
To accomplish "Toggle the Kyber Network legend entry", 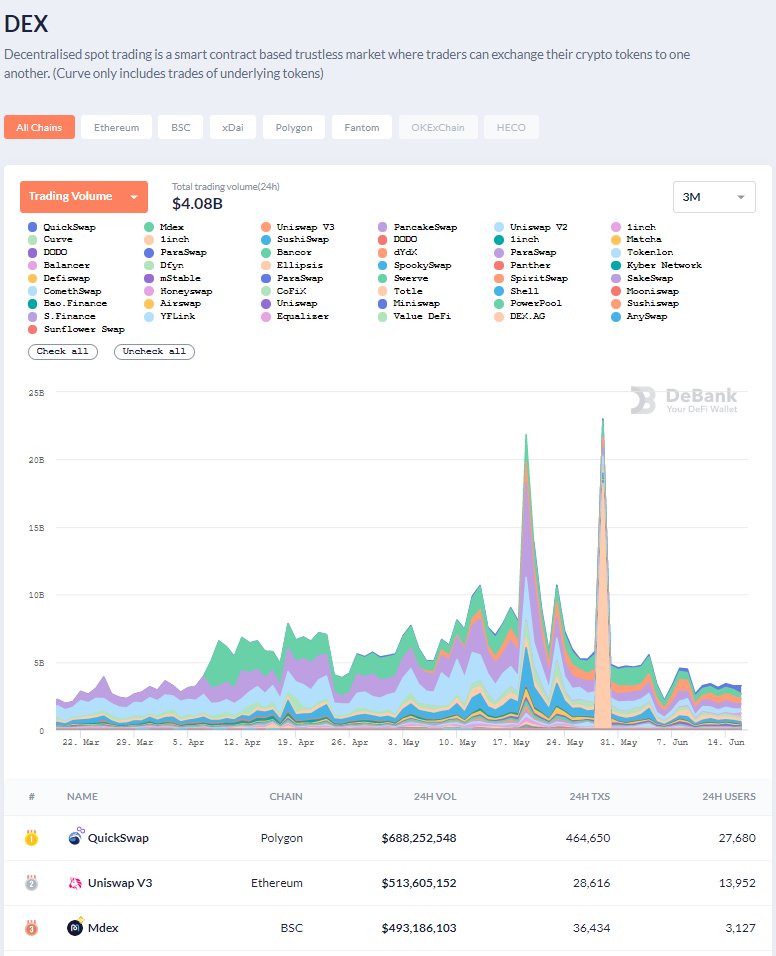I will tap(657, 265).
